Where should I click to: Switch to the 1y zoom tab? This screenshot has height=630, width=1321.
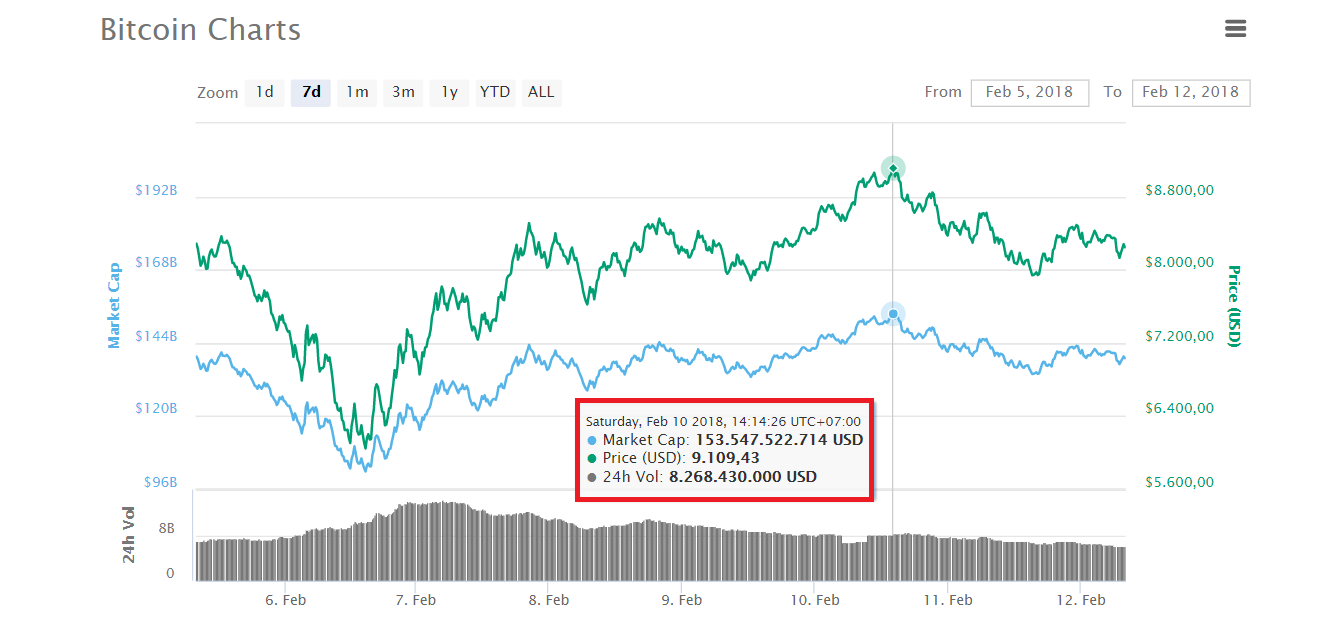point(448,92)
